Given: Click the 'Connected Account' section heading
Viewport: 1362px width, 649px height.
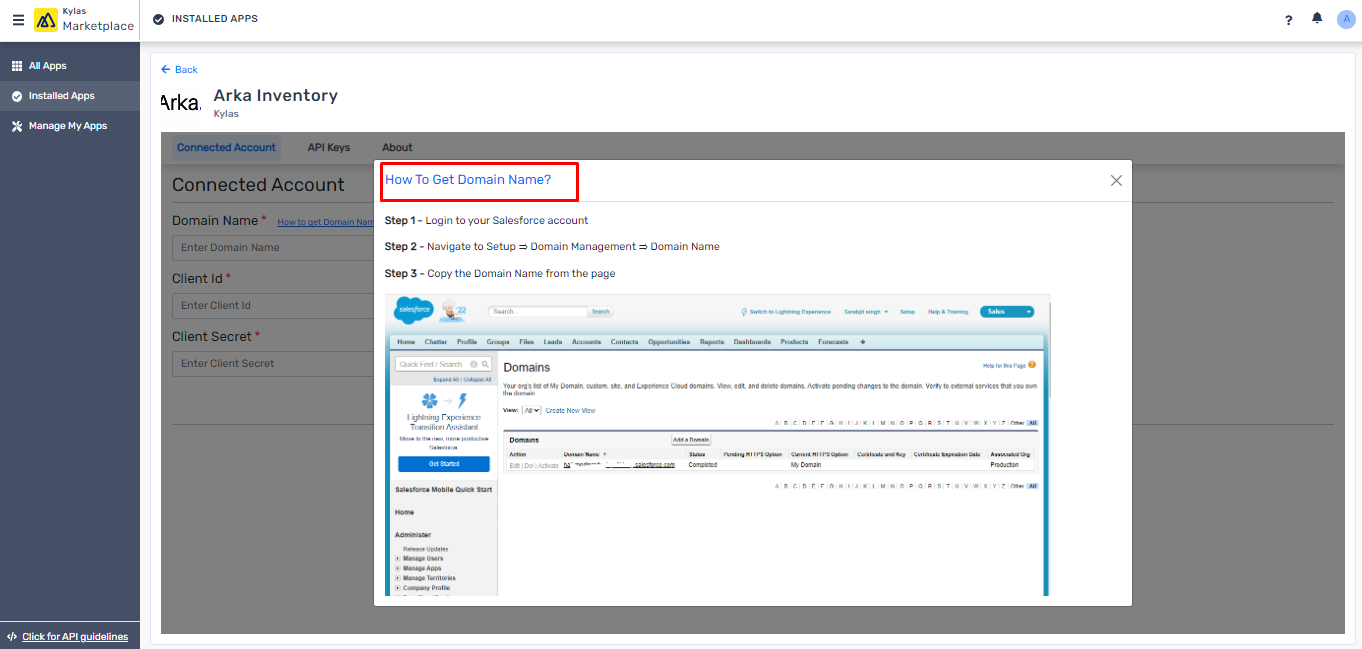Looking at the screenshot, I should [x=258, y=185].
